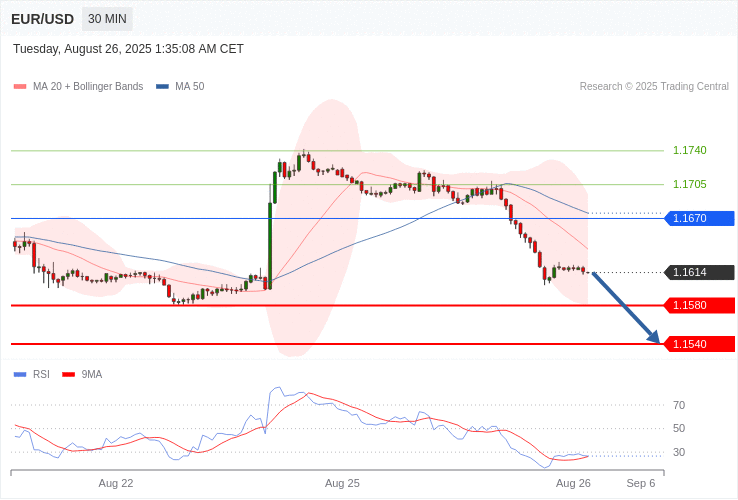The height and width of the screenshot is (500, 738).
Task: Select the 30 MIN timeframe badge
Action: (107, 19)
